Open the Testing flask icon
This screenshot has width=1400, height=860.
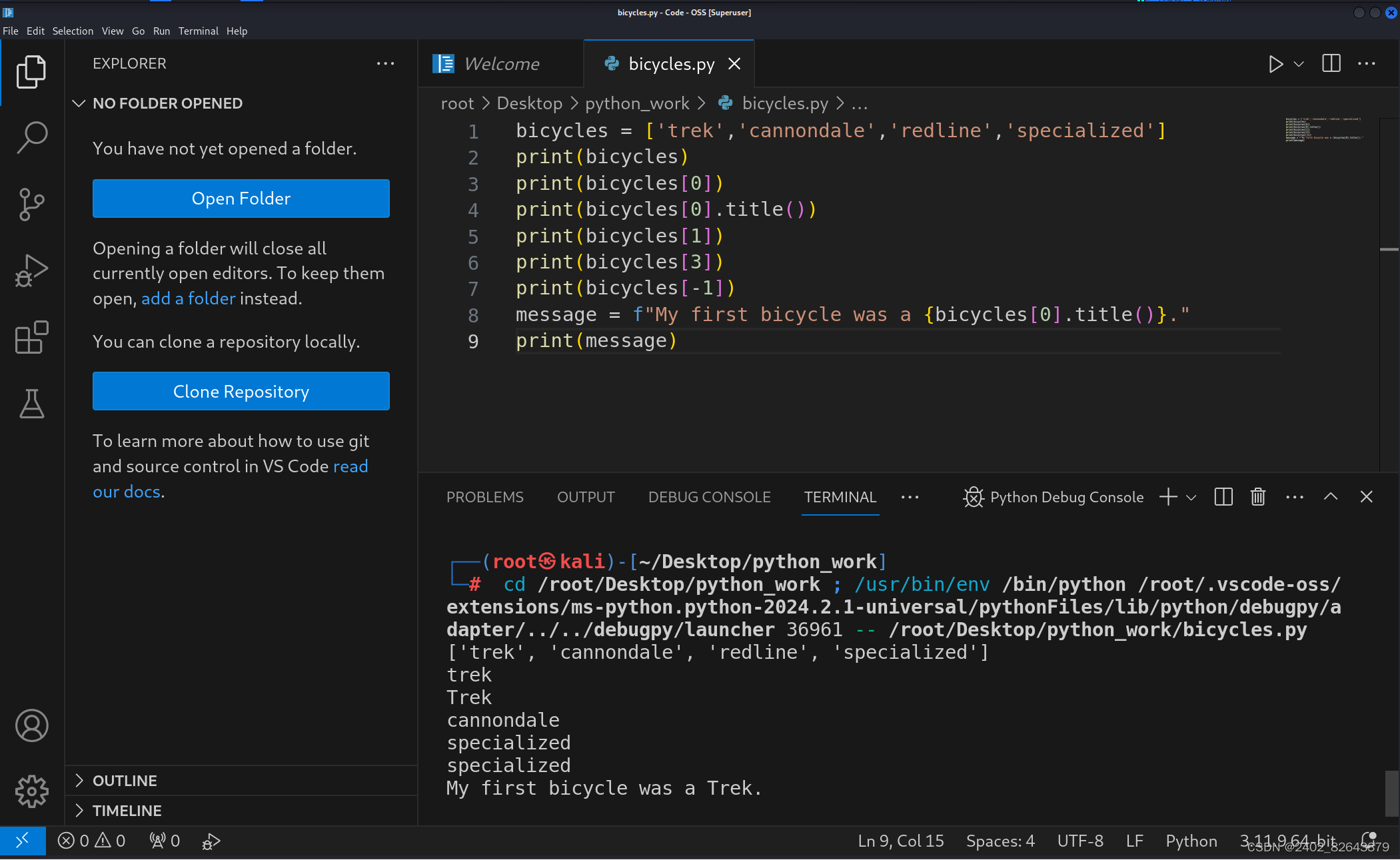(x=31, y=404)
